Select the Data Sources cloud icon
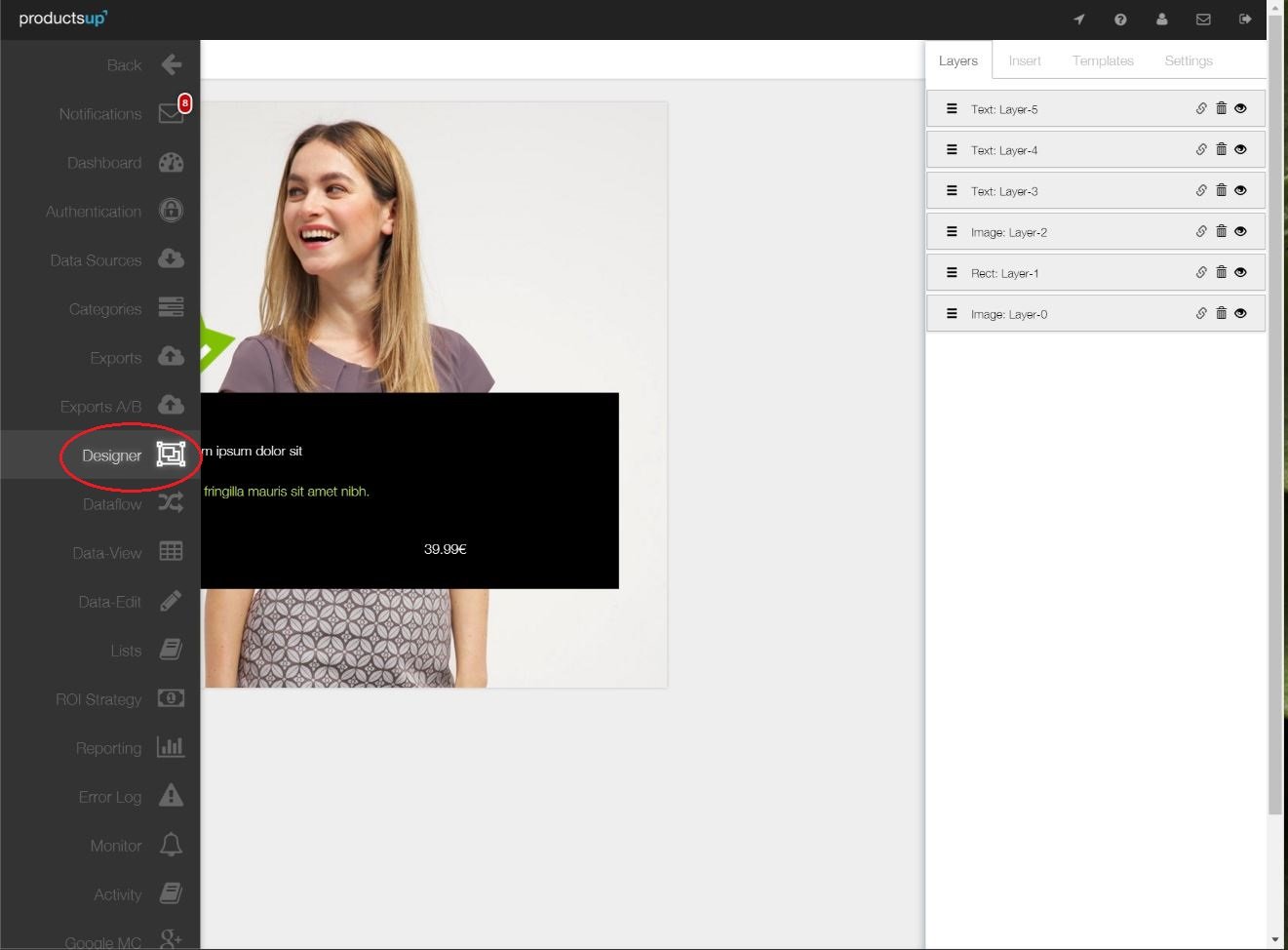Image resolution: width=1288 pixels, height=950 pixels. coord(171,258)
